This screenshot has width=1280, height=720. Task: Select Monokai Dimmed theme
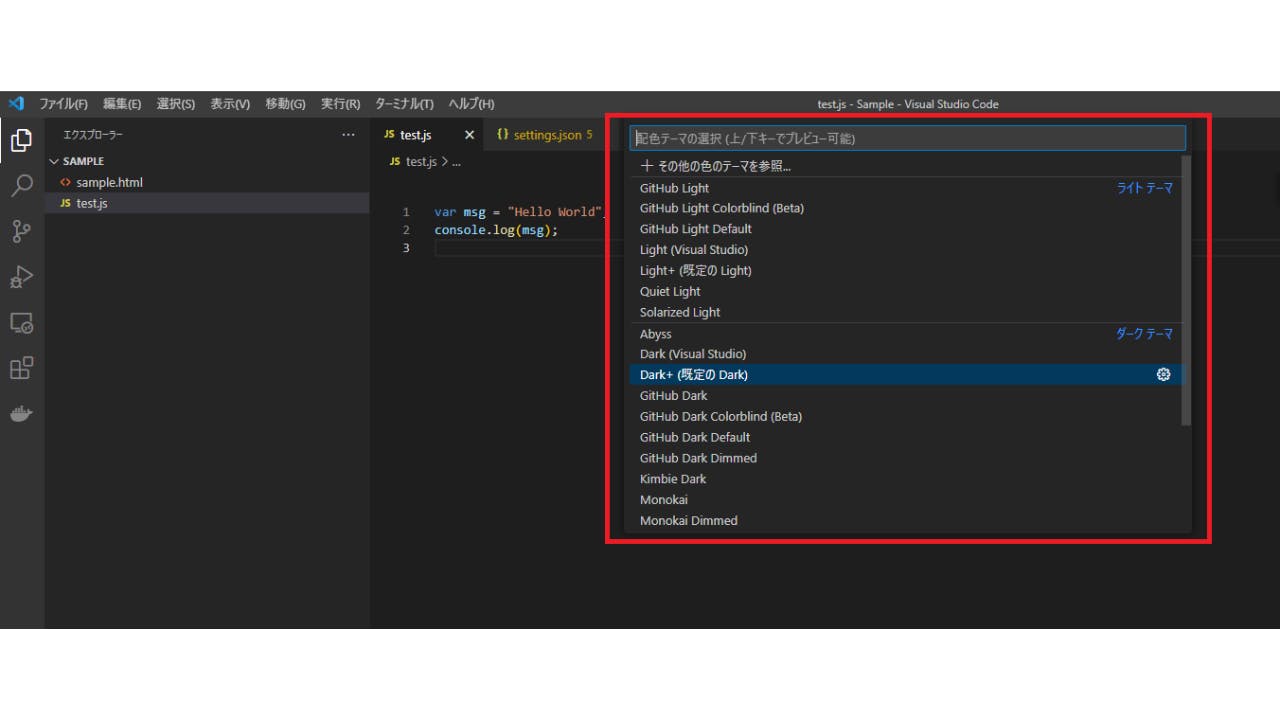point(905,520)
